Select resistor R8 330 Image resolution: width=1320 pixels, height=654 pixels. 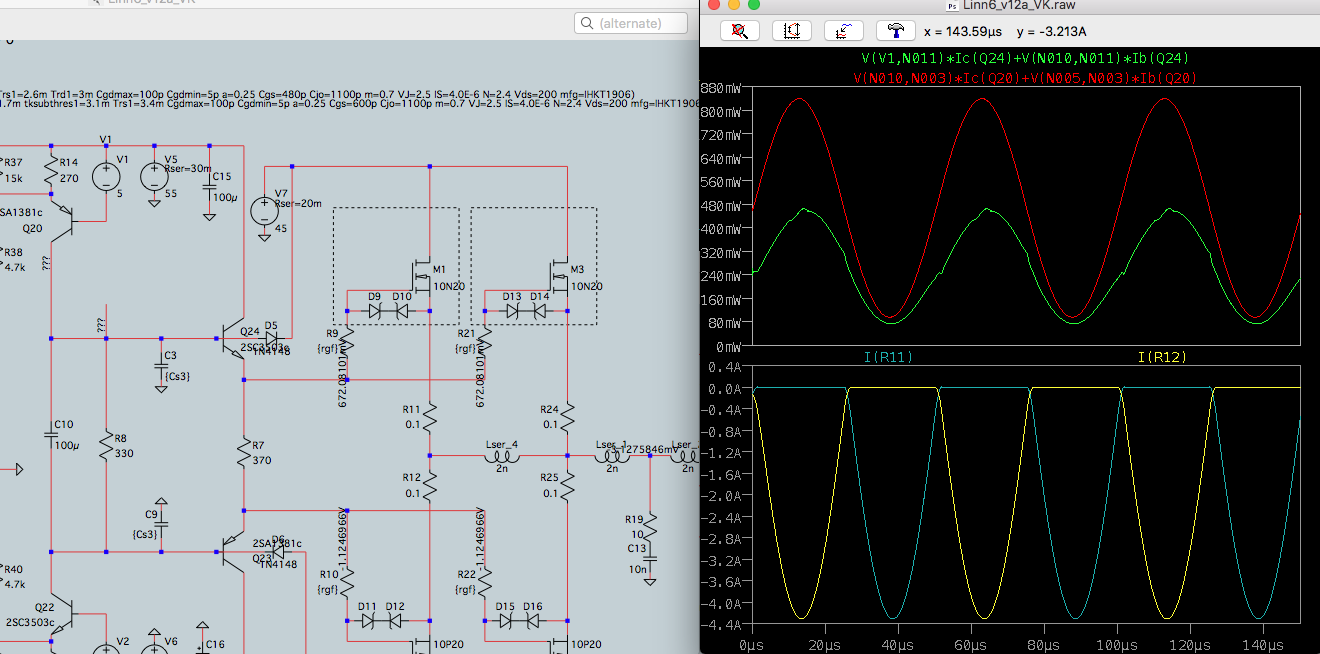[107, 445]
